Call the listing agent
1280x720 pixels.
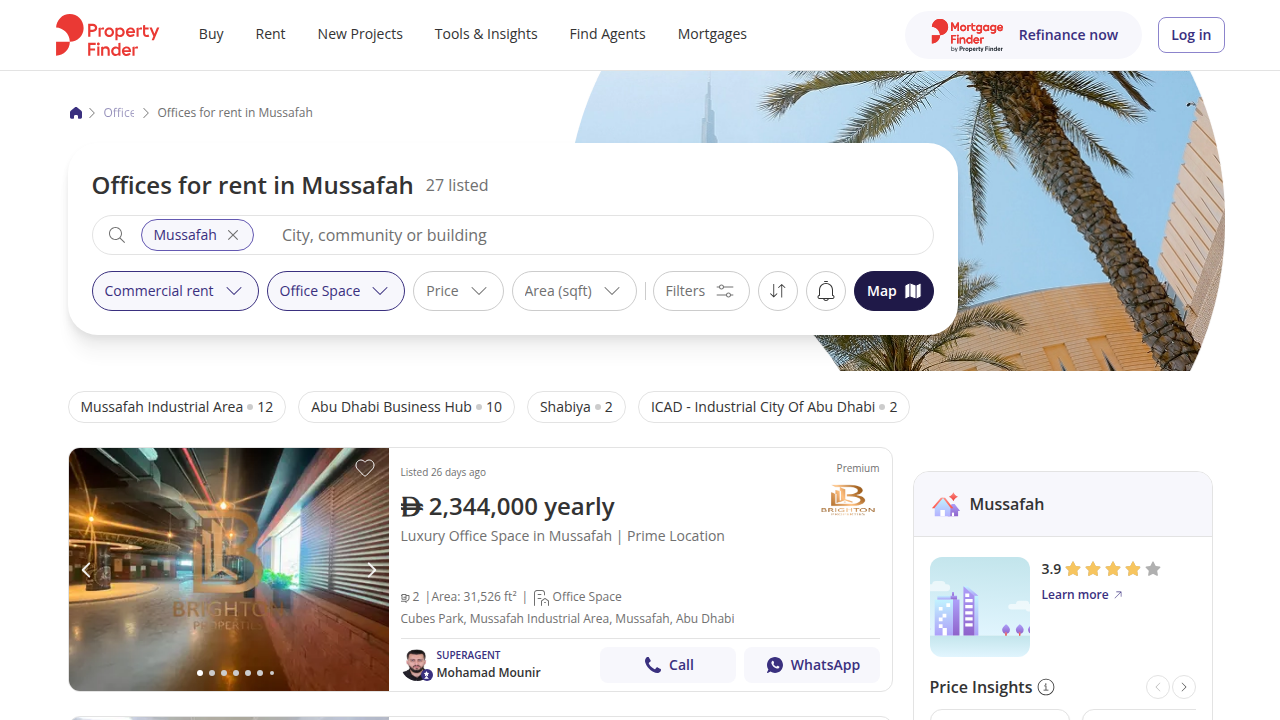[x=668, y=665]
